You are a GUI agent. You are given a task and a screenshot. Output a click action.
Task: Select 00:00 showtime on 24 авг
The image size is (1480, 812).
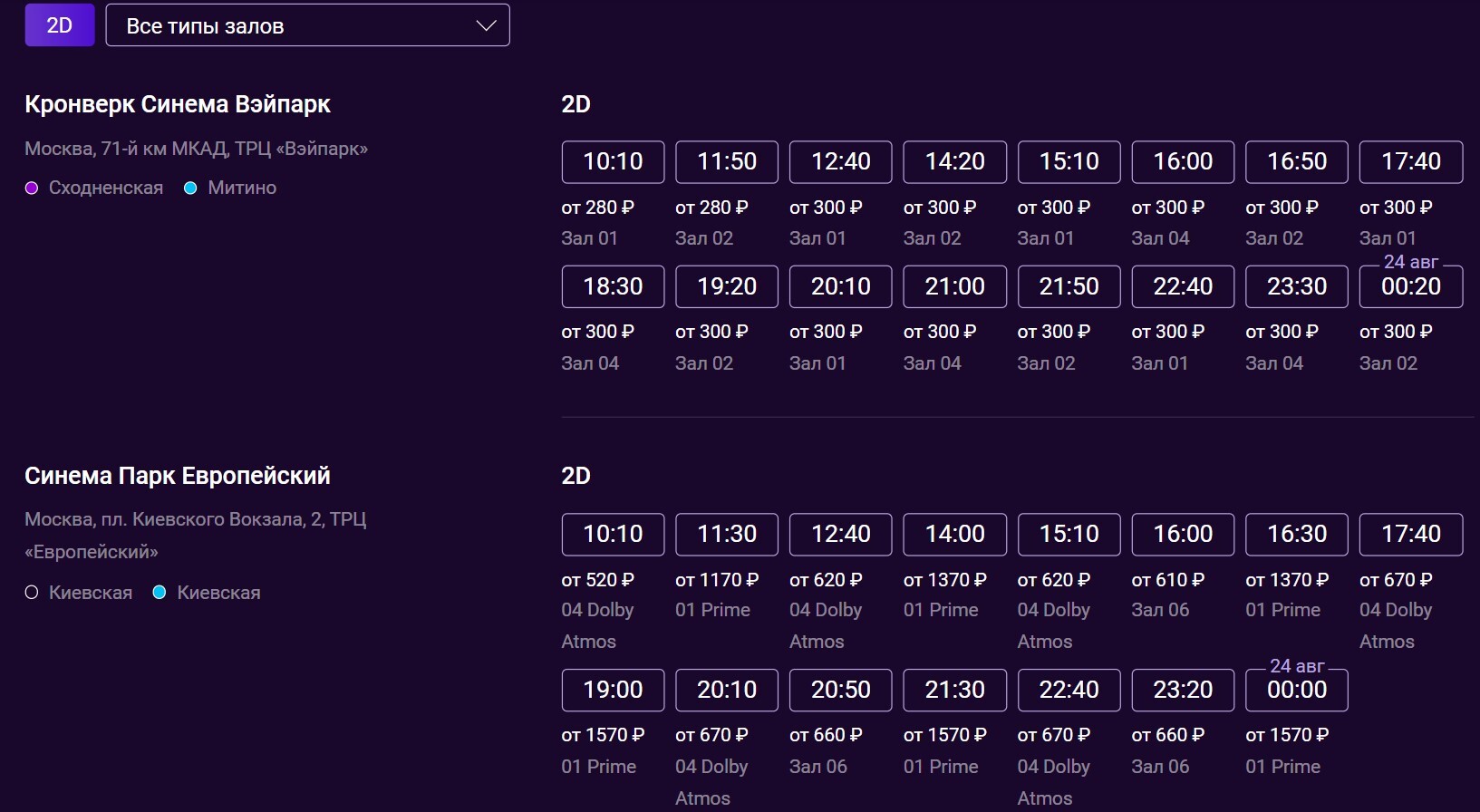(x=1297, y=691)
